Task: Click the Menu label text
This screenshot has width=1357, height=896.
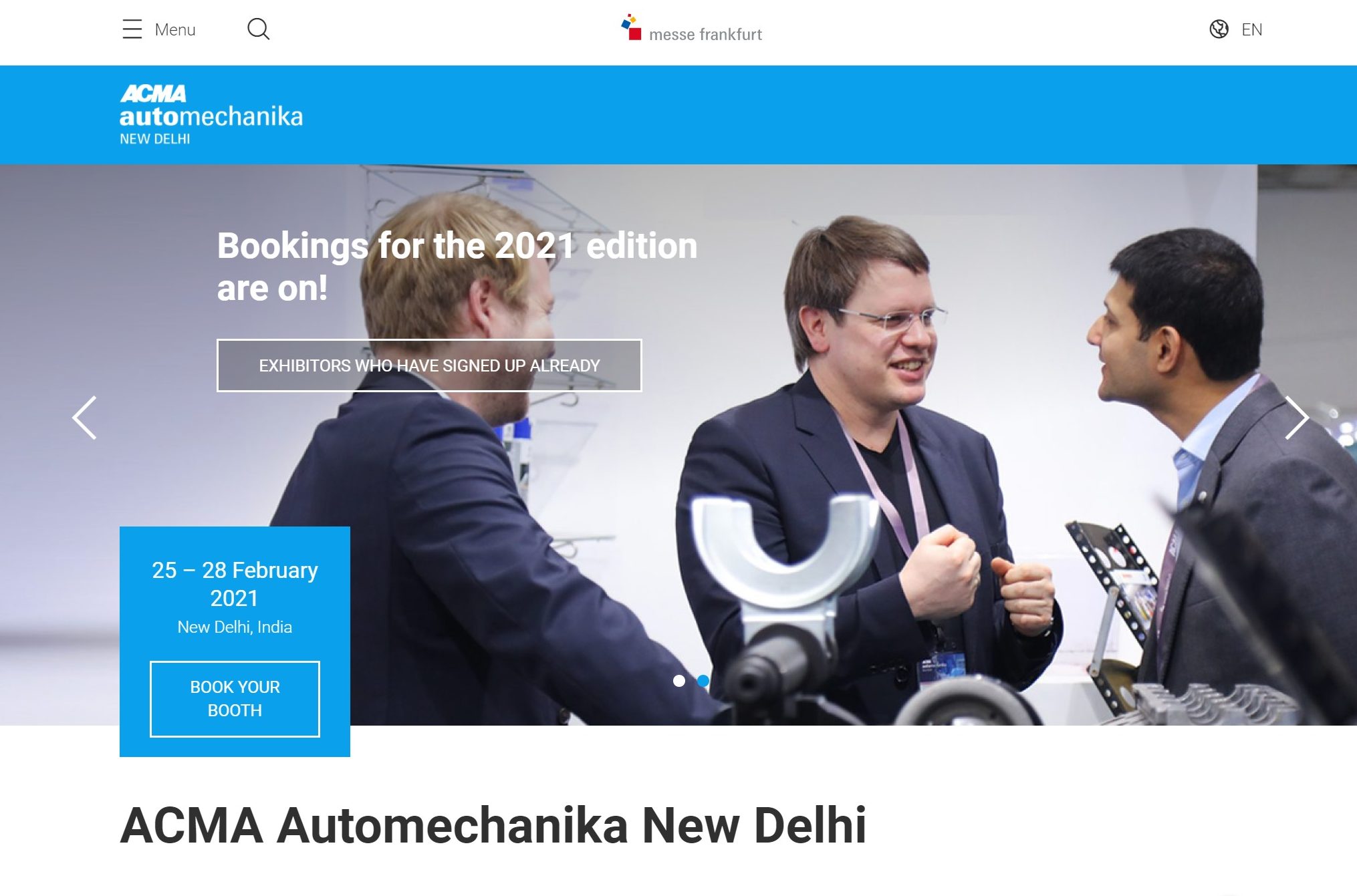Action: tap(175, 29)
